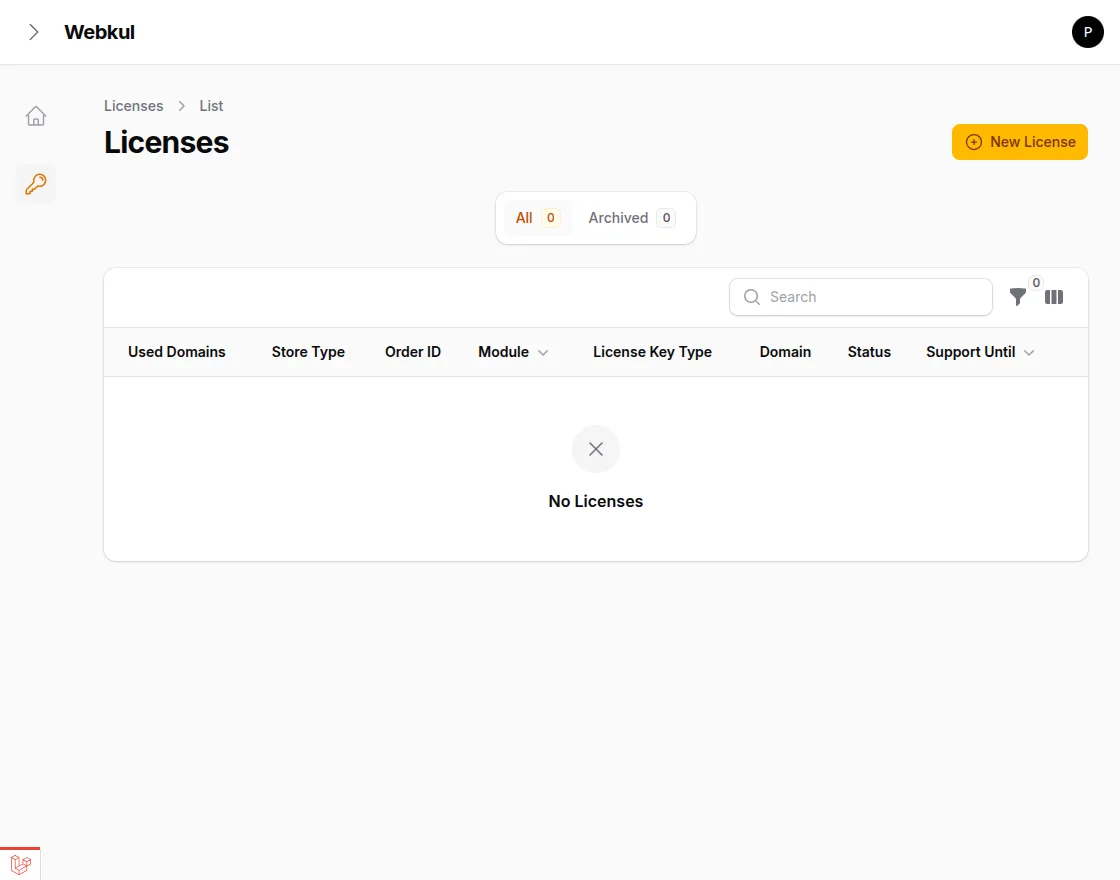Switch to the Archived tab

coord(632,217)
